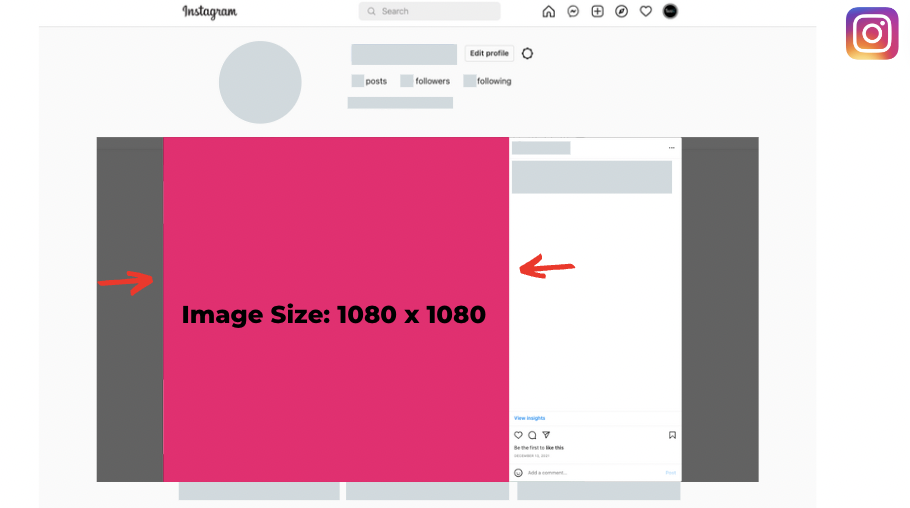Viewport: 910px width, 508px height.
Task: Open activity feed heart icon in header
Action: [x=646, y=12]
